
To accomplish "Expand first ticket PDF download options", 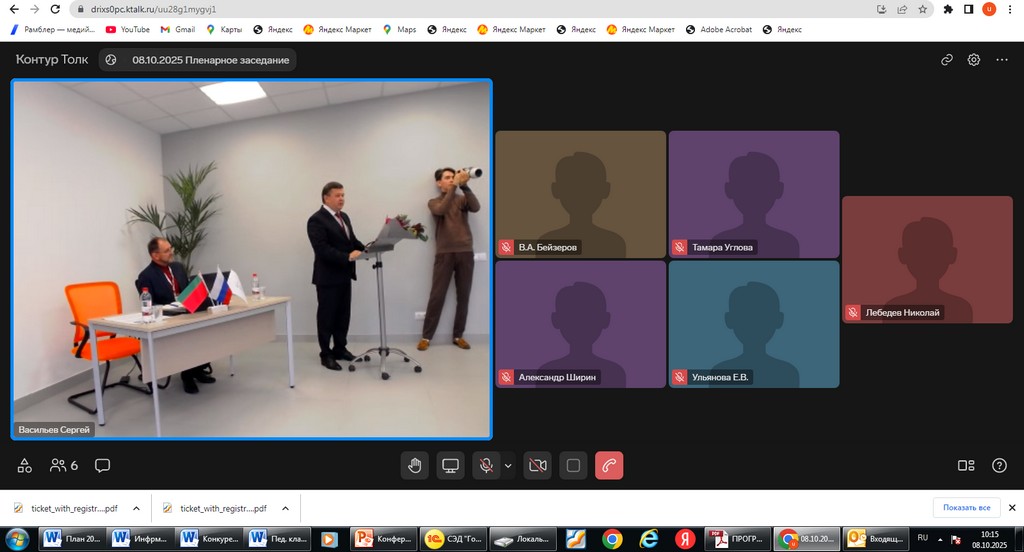I will tap(135, 508).
